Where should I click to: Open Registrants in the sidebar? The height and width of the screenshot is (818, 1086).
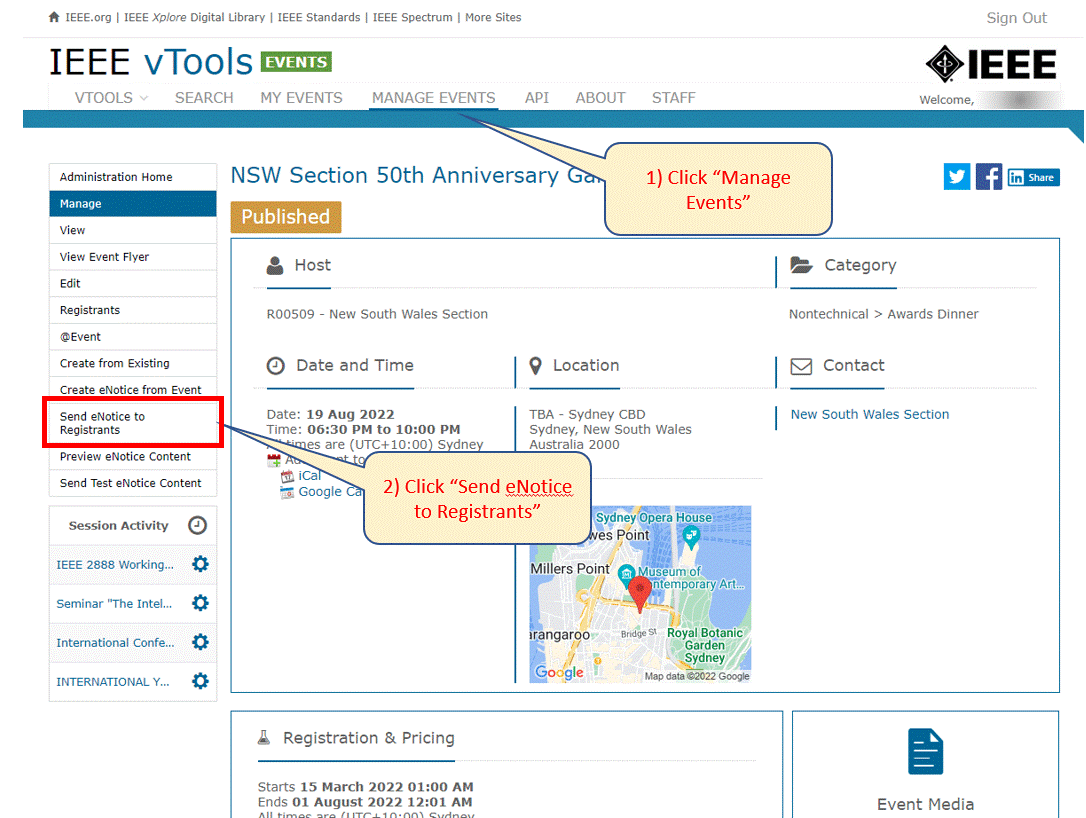point(133,310)
